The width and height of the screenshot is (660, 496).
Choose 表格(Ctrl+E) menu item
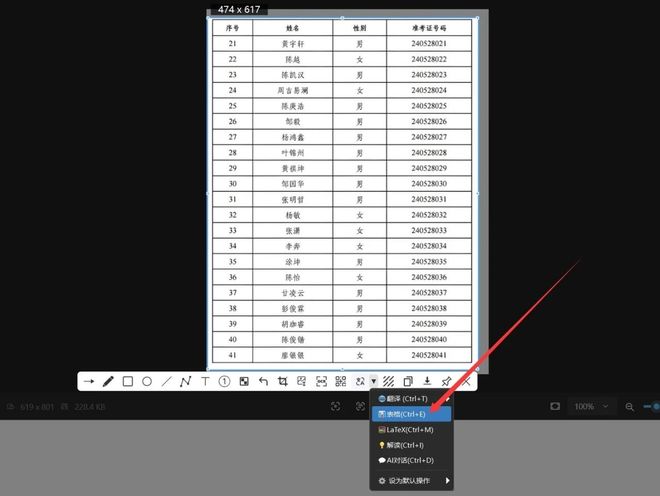[411, 414]
